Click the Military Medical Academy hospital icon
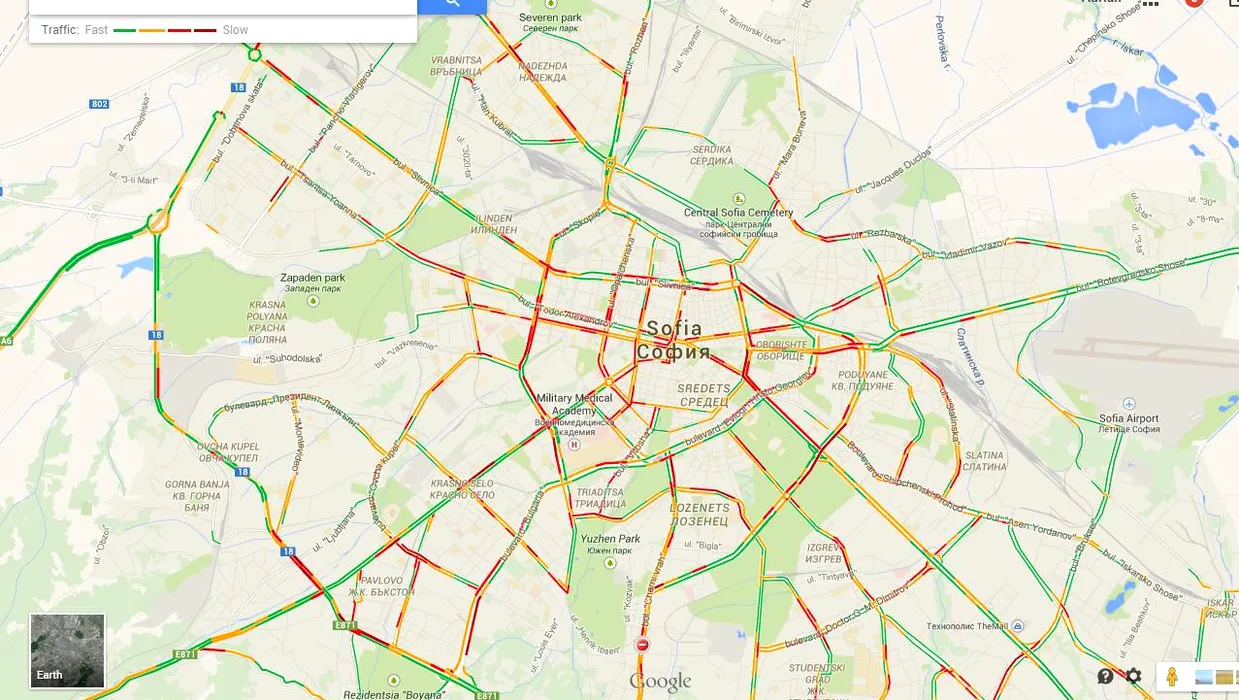Screen dimensions: 1239x700 574,444
